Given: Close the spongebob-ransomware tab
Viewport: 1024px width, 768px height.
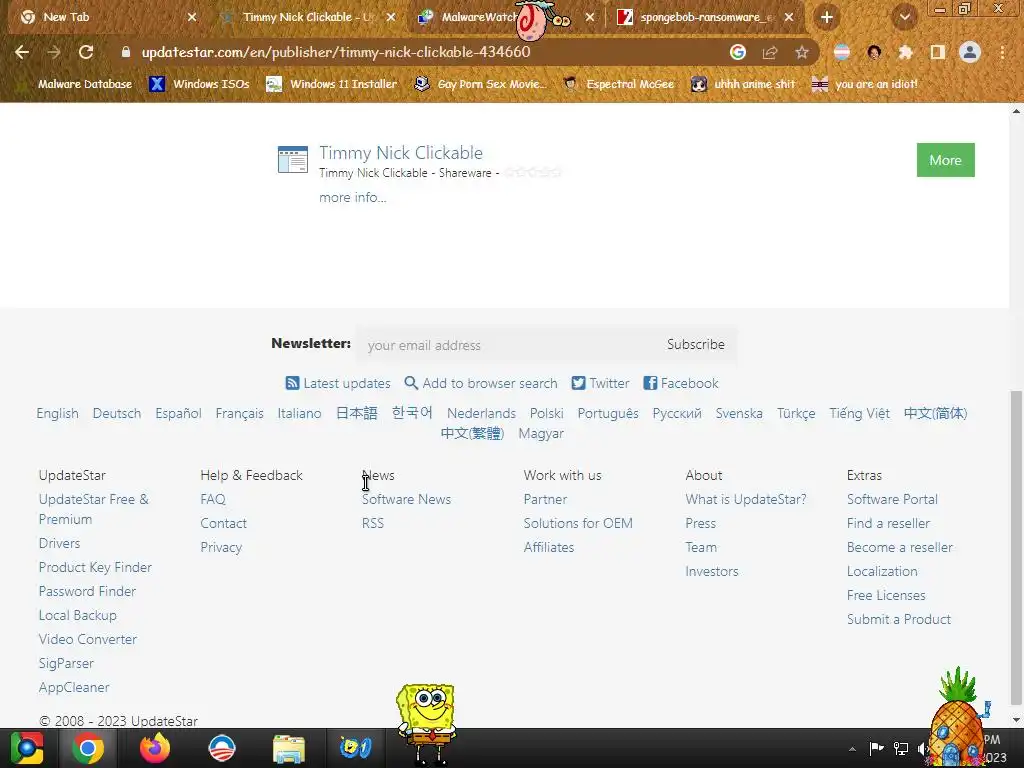Looking at the screenshot, I should [x=789, y=17].
